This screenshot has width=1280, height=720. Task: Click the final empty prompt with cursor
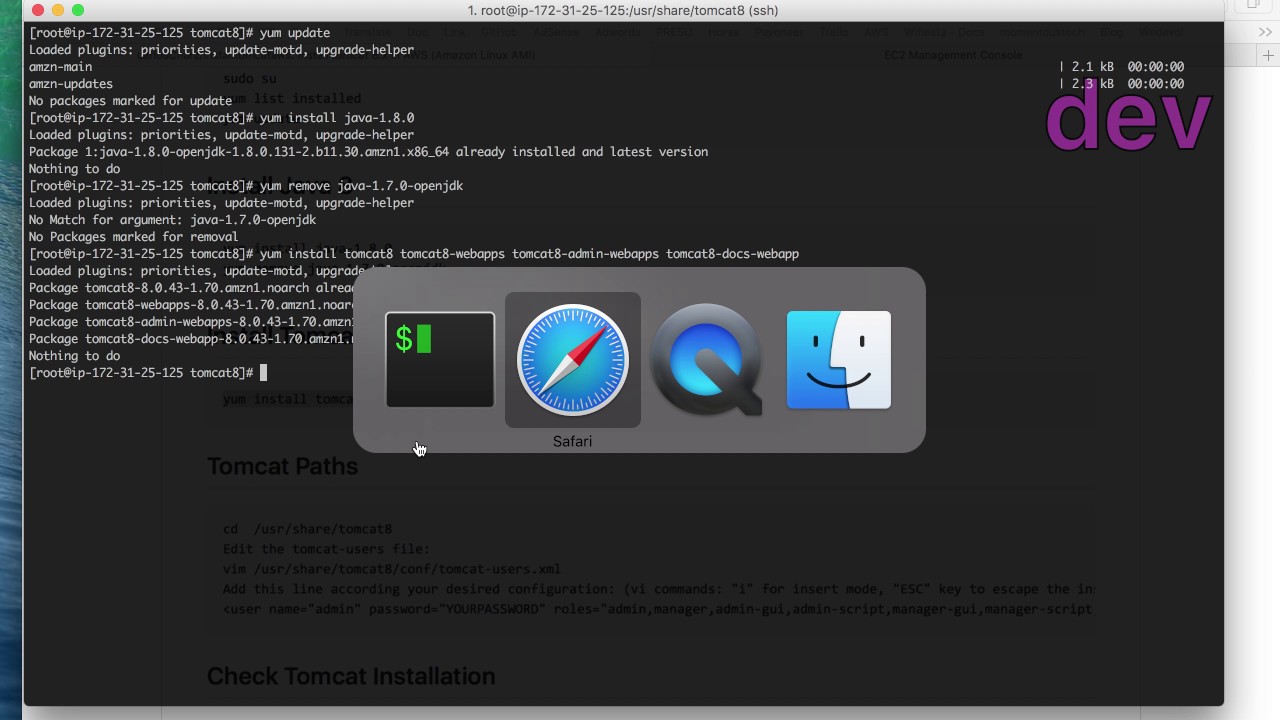point(148,373)
